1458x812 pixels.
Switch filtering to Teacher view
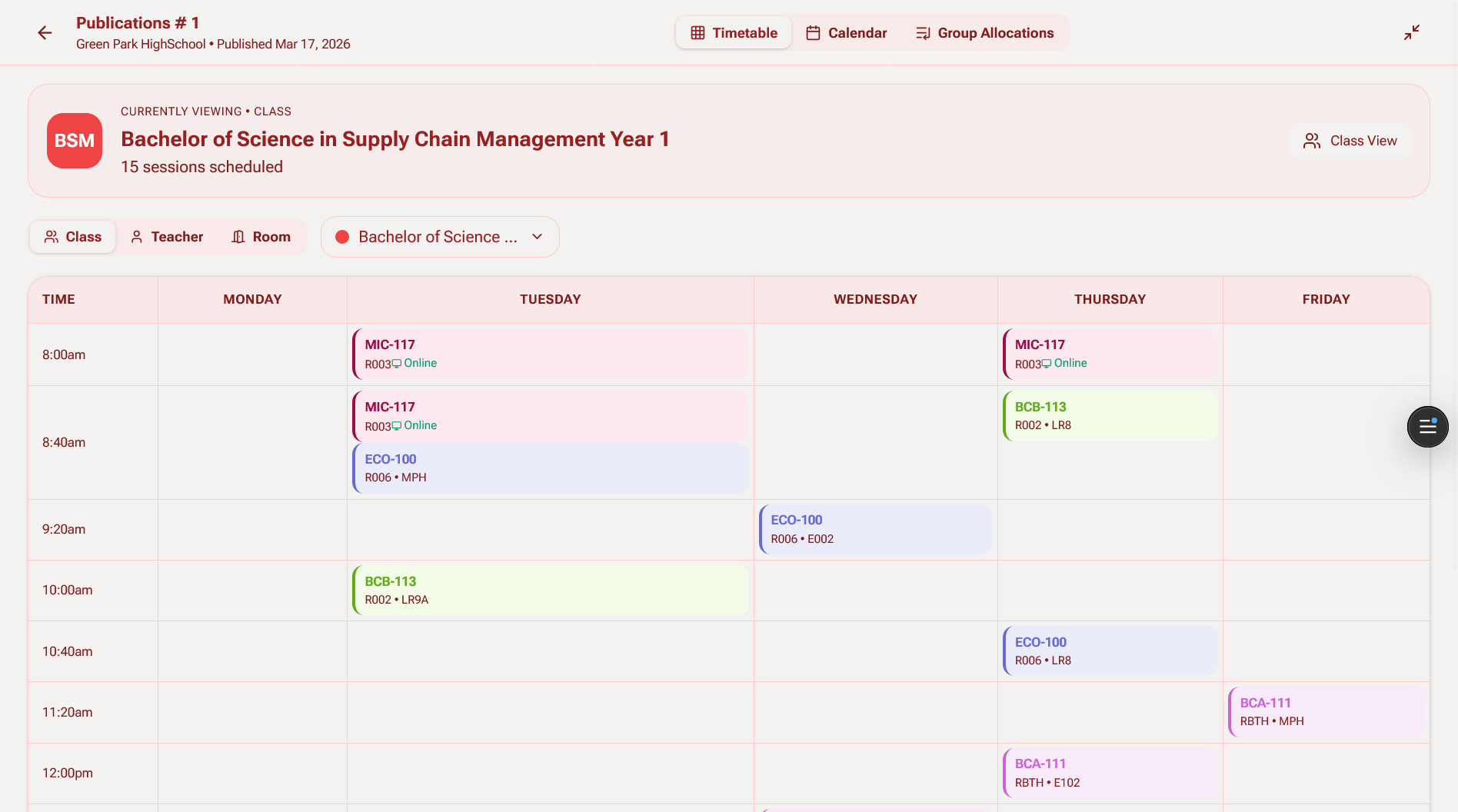(166, 237)
